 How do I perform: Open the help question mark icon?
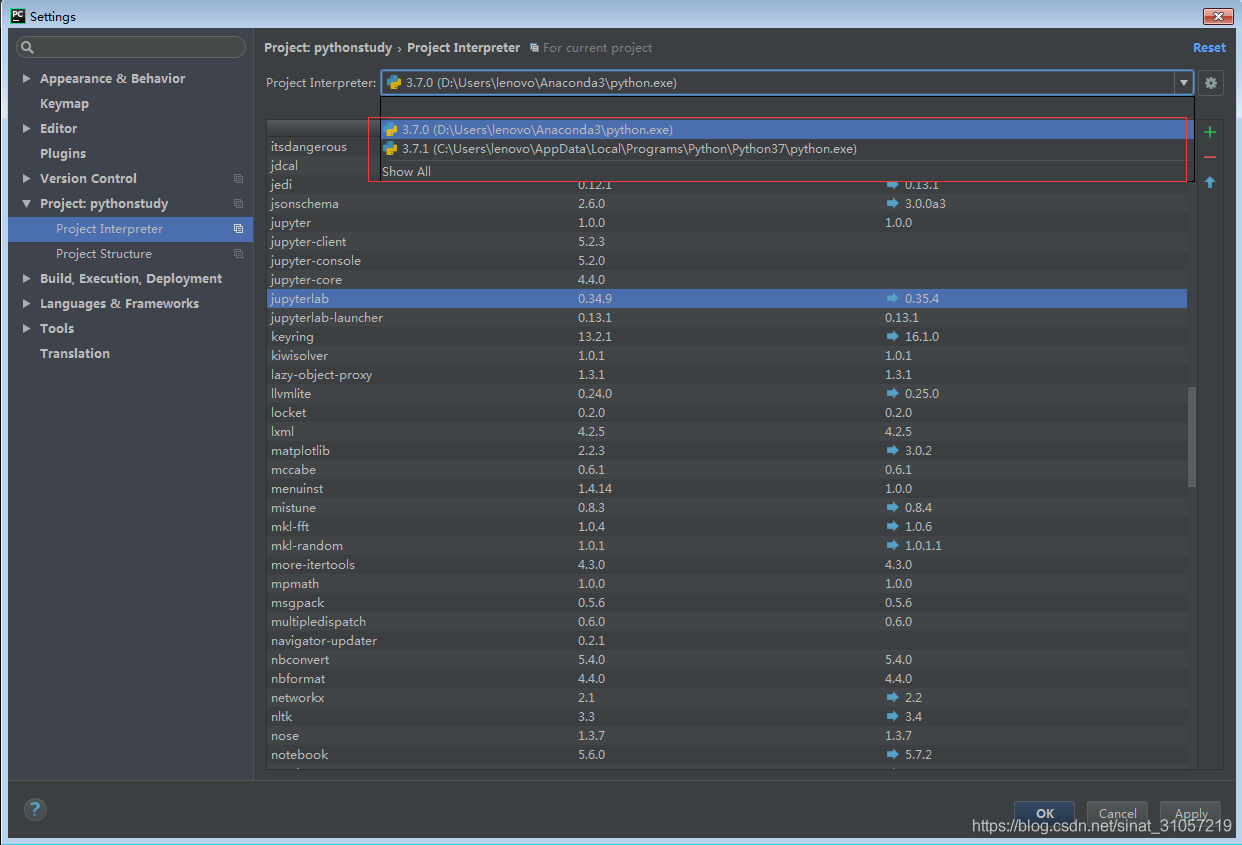click(35, 810)
